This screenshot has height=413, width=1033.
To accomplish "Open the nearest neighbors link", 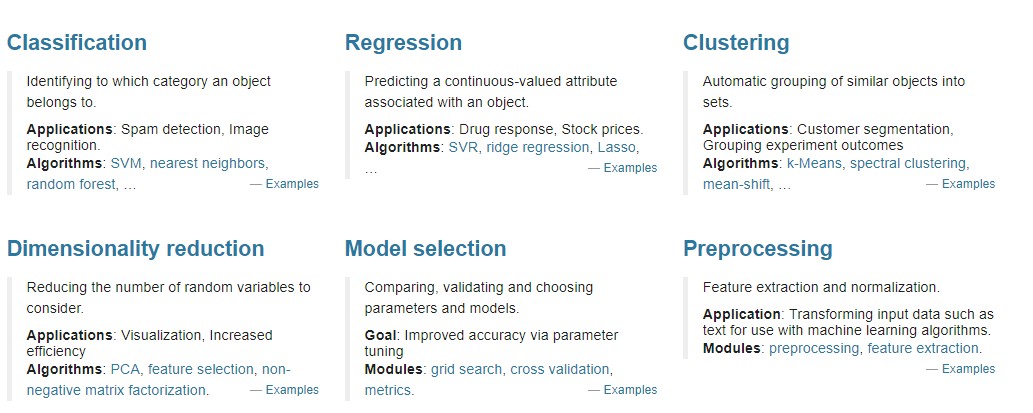I will tap(208, 163).
